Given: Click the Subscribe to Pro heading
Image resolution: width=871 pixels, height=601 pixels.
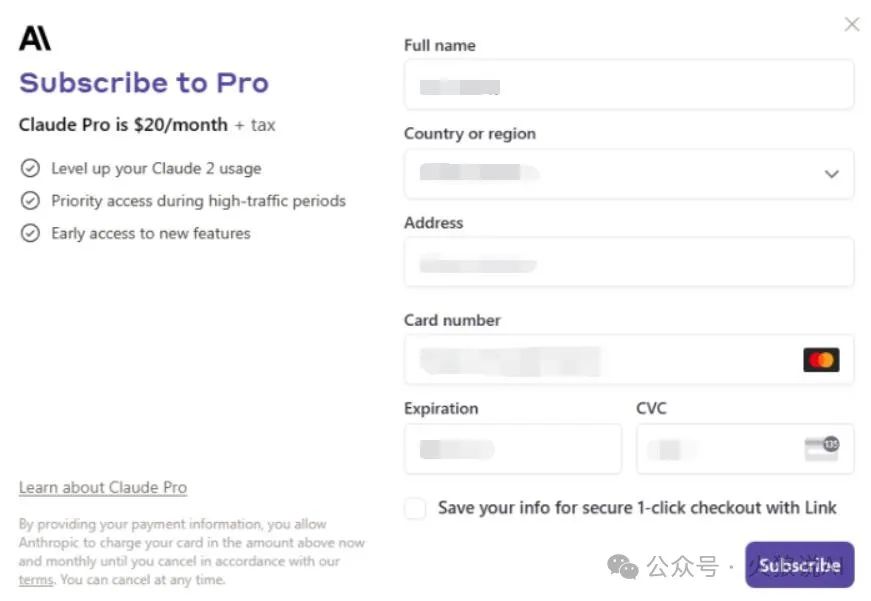Looking at the screenshot, I should point(144,83).
